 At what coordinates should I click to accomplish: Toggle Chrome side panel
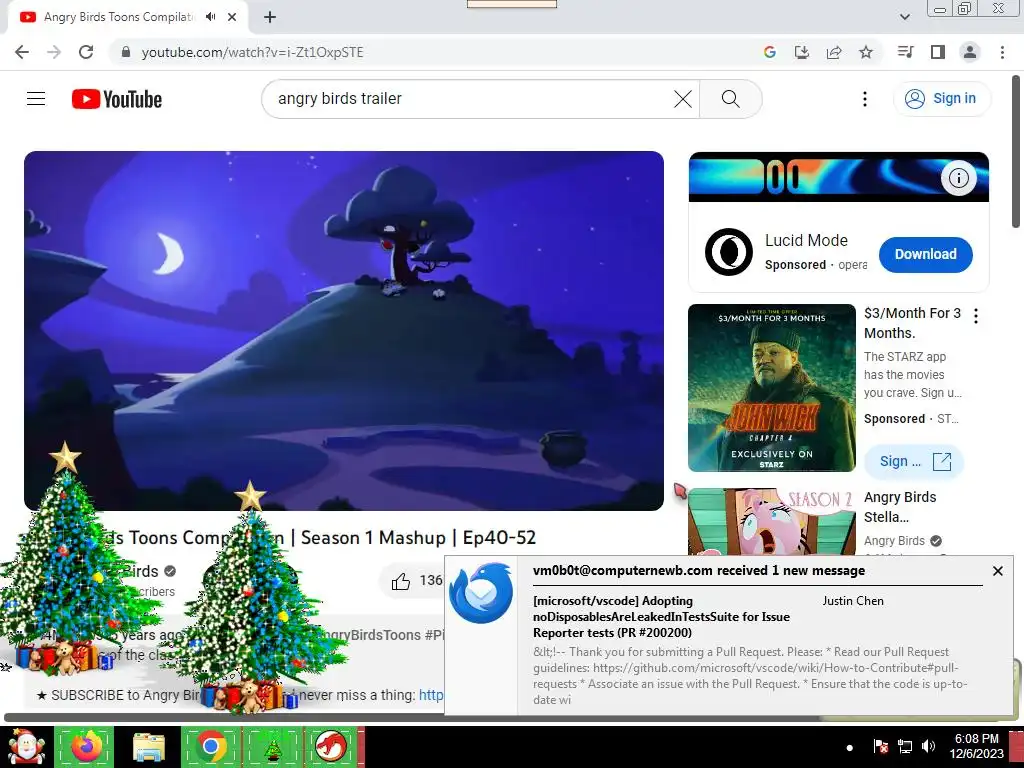[x=938, y=52]
